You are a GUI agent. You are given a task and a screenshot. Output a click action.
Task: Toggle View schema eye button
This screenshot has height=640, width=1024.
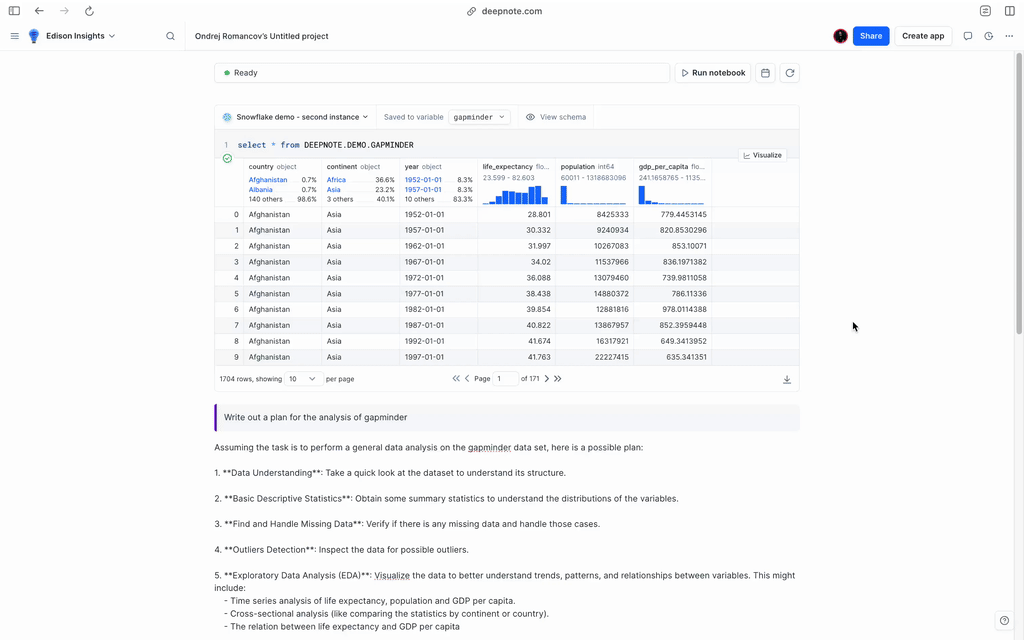(x=556, y=117)
